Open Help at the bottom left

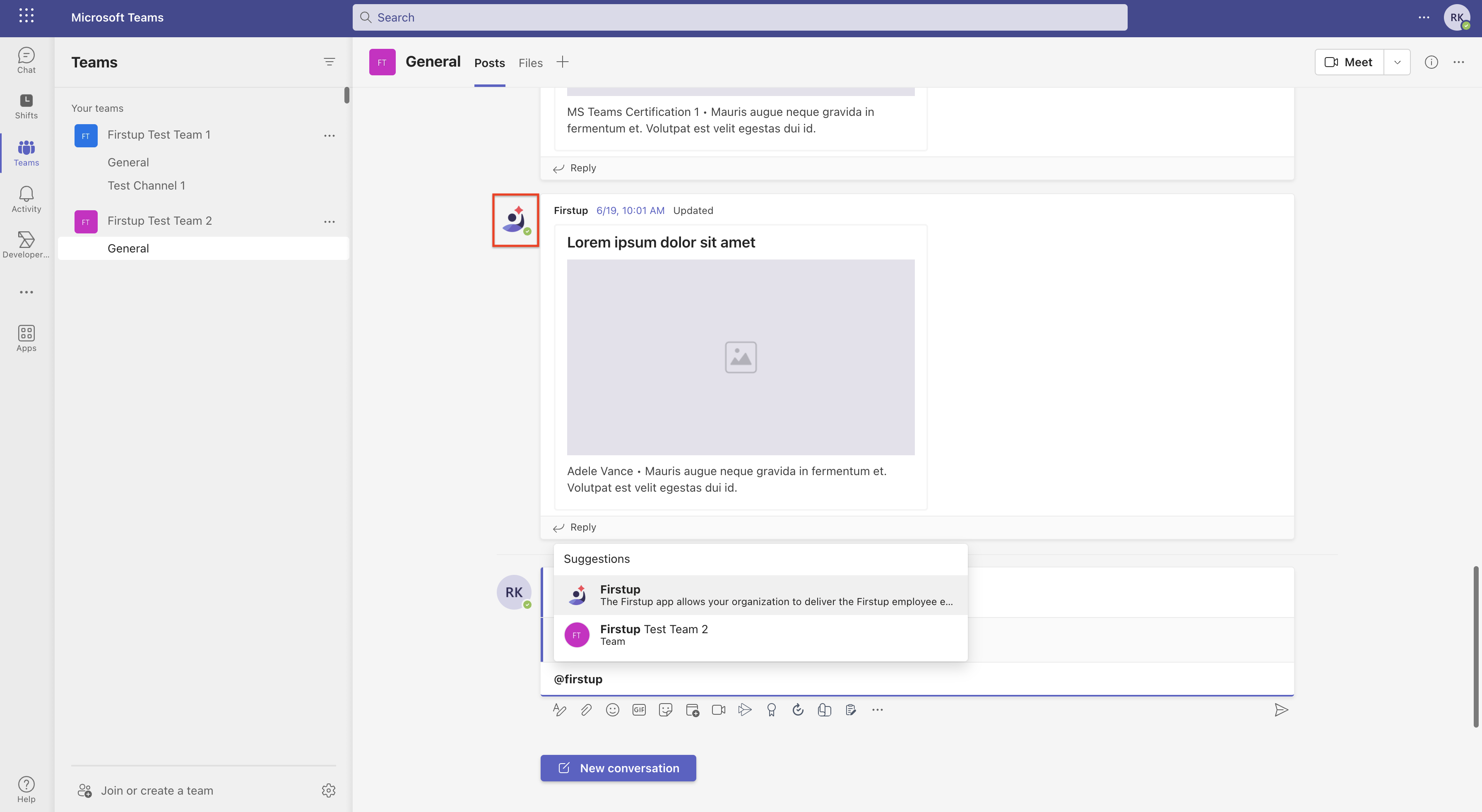pos(26,790)
